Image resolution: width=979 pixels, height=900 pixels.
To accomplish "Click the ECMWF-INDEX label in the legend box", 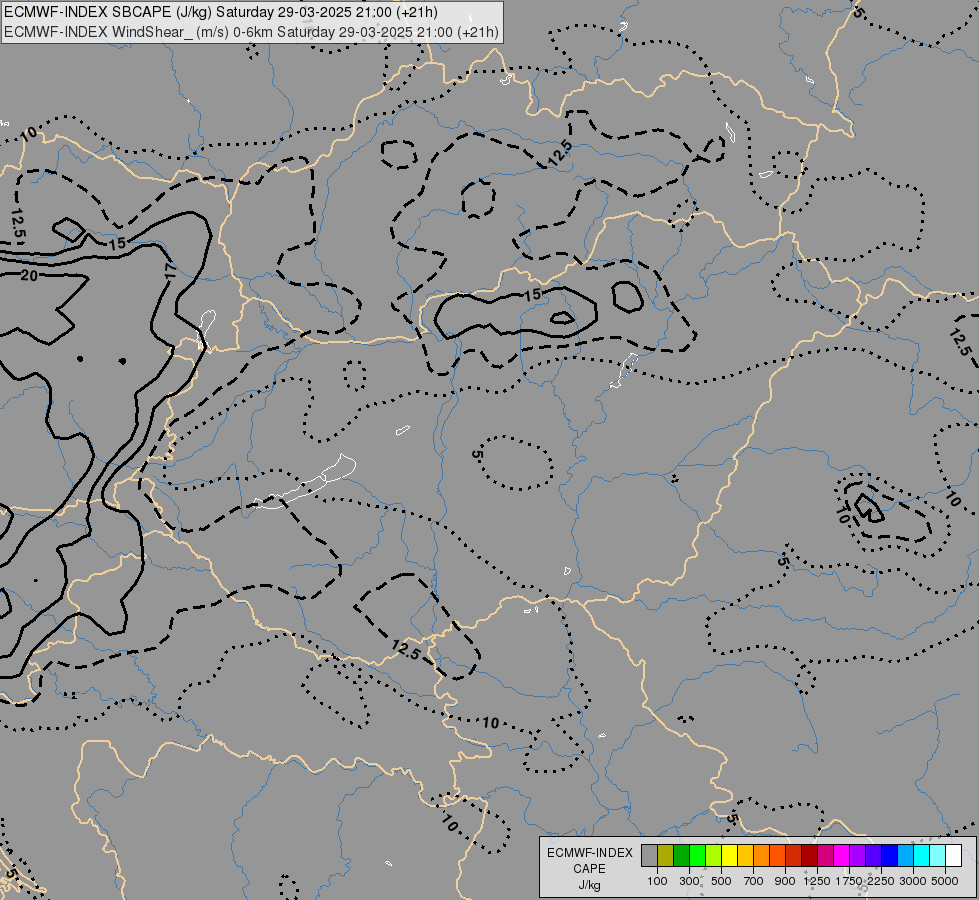I will tap(589, 853).
